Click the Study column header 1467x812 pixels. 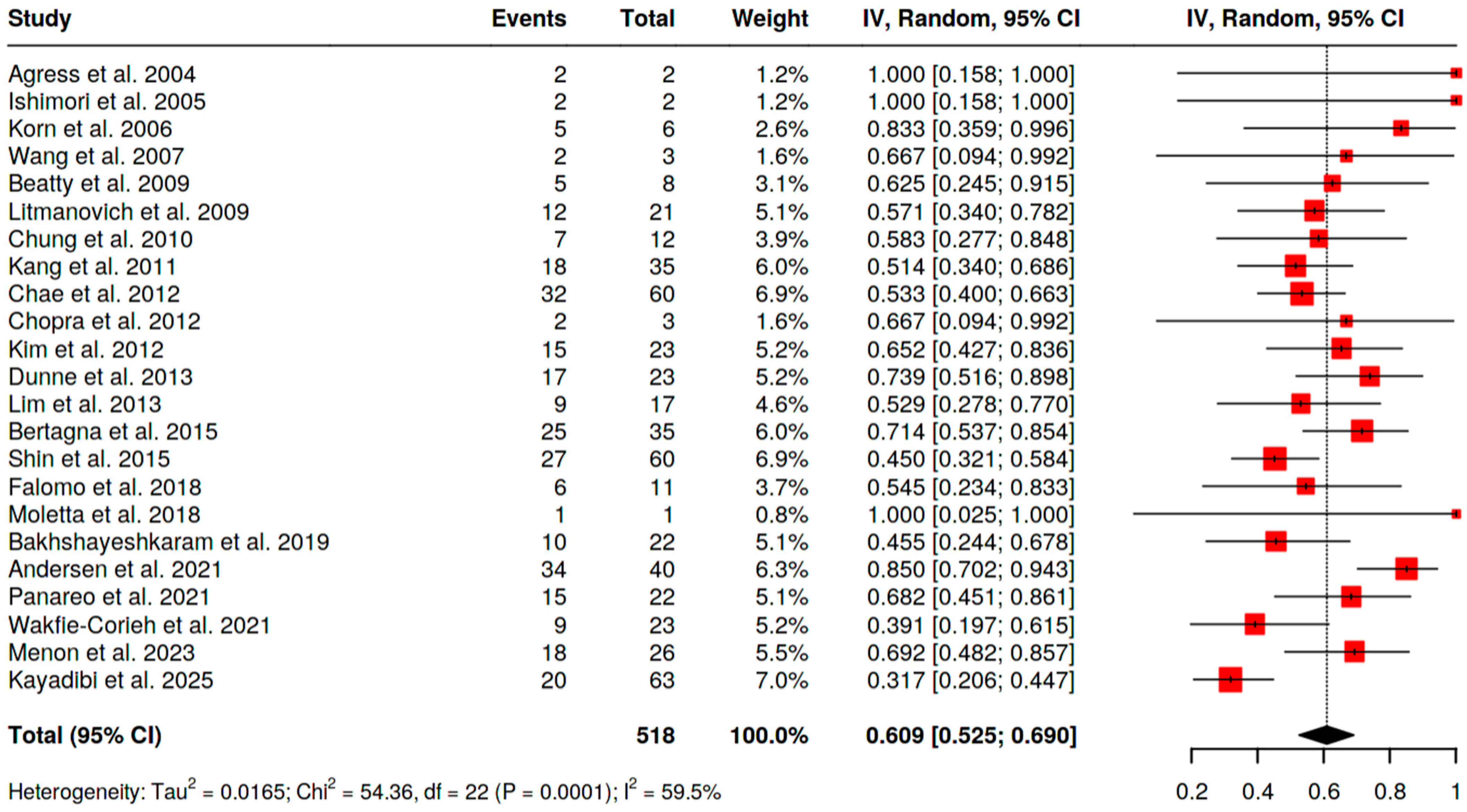tap(40, 19)
